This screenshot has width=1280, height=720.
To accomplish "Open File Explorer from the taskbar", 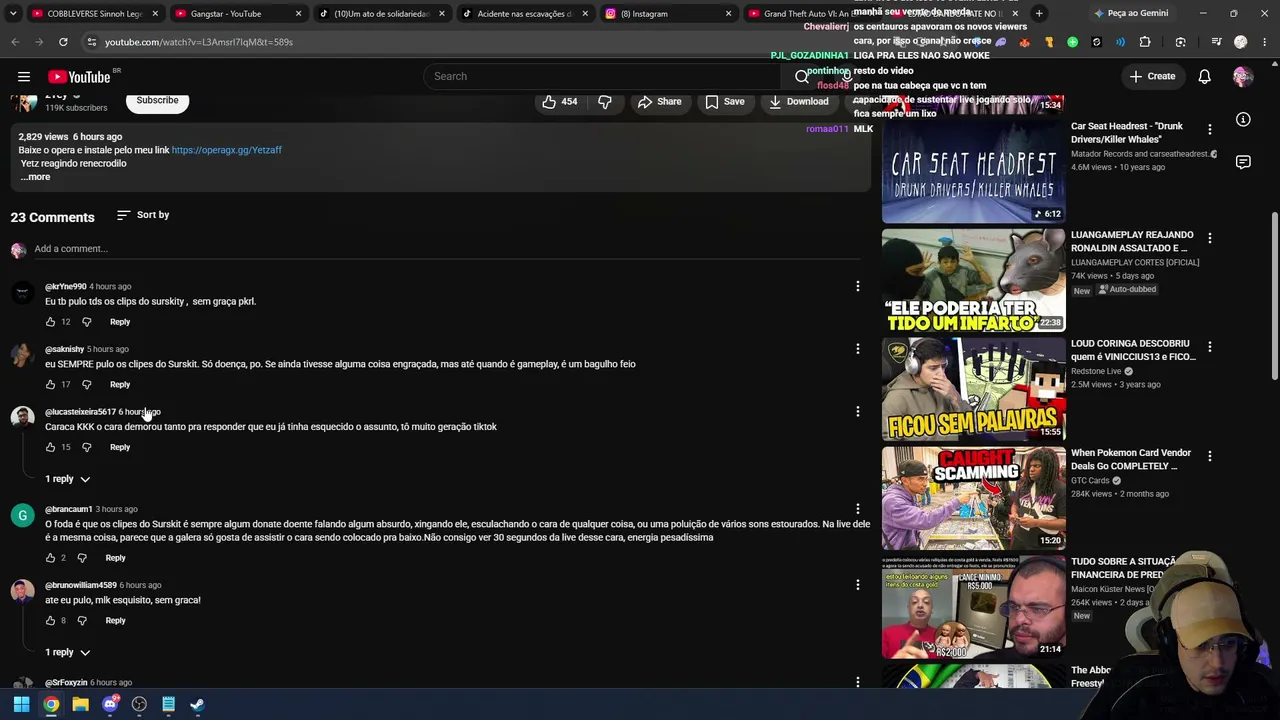I will click(x=80, y=704).
